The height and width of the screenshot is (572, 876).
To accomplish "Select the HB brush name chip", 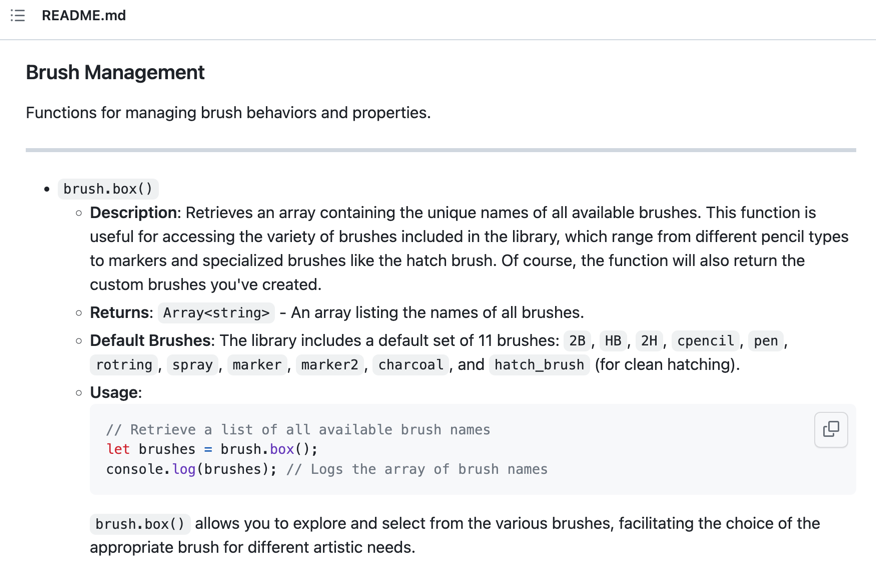I will tap(613, 341).
